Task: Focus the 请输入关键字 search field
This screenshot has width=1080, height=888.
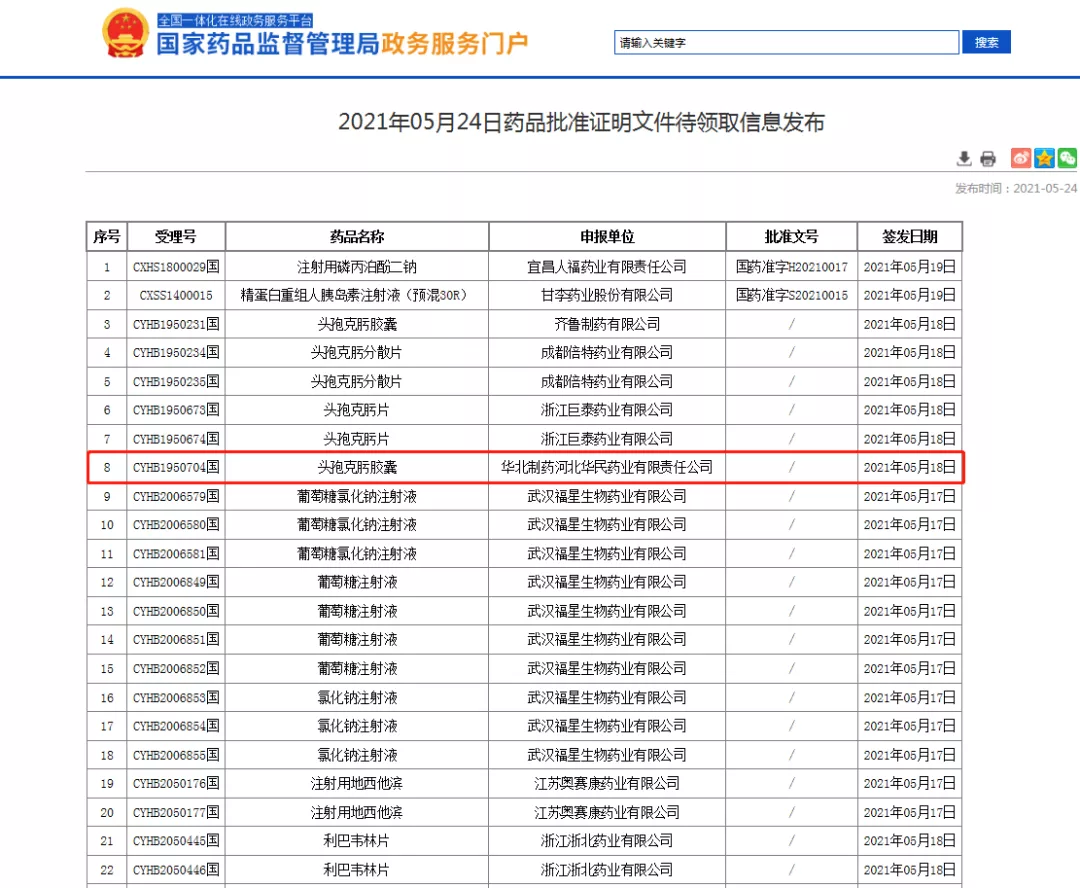Action: 785,42
